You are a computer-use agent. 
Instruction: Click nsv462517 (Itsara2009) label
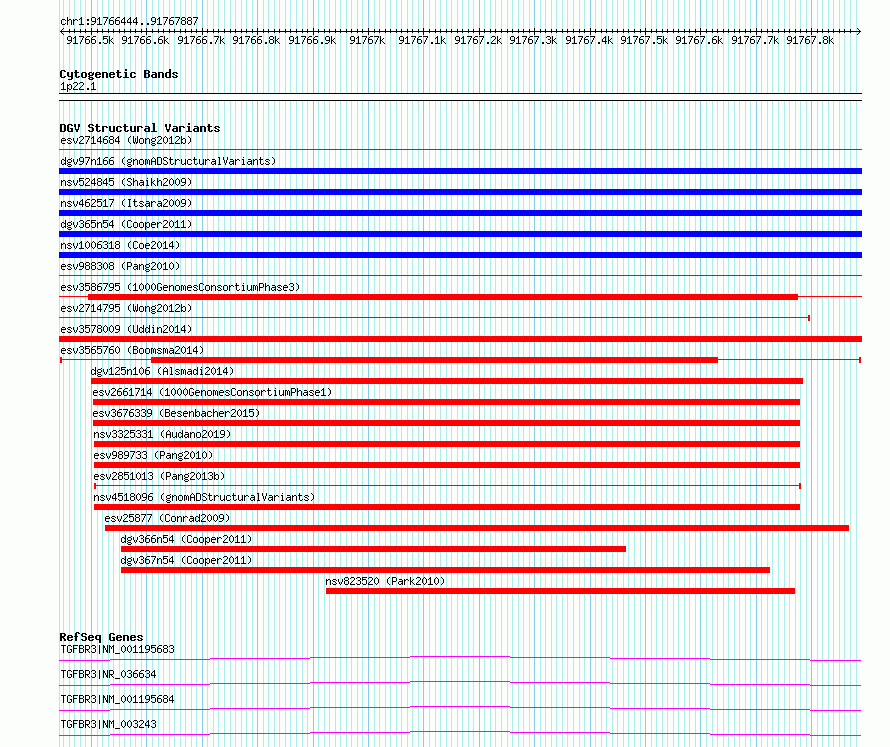(126, 203)
